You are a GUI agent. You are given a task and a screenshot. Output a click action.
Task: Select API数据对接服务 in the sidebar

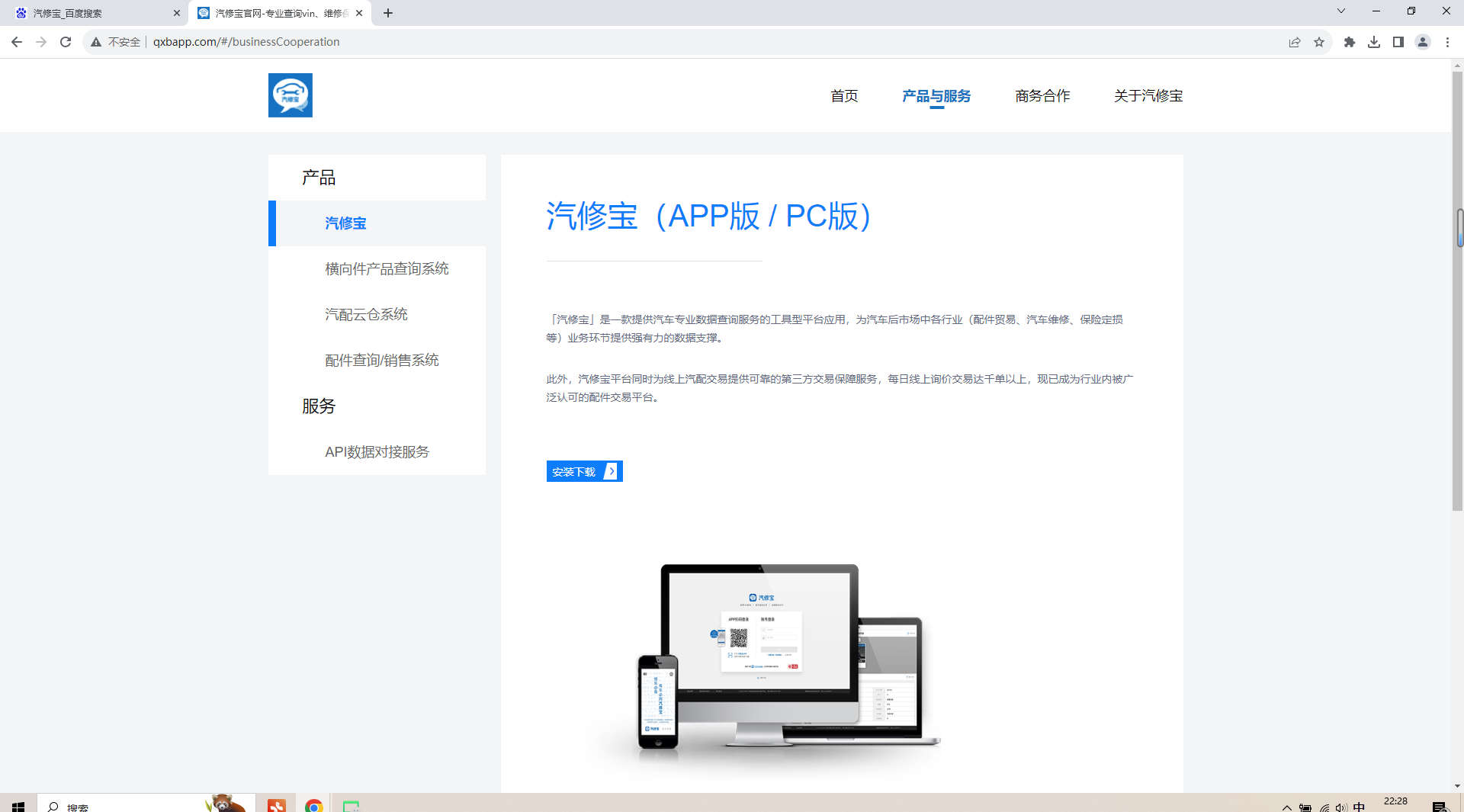(377, 452)
